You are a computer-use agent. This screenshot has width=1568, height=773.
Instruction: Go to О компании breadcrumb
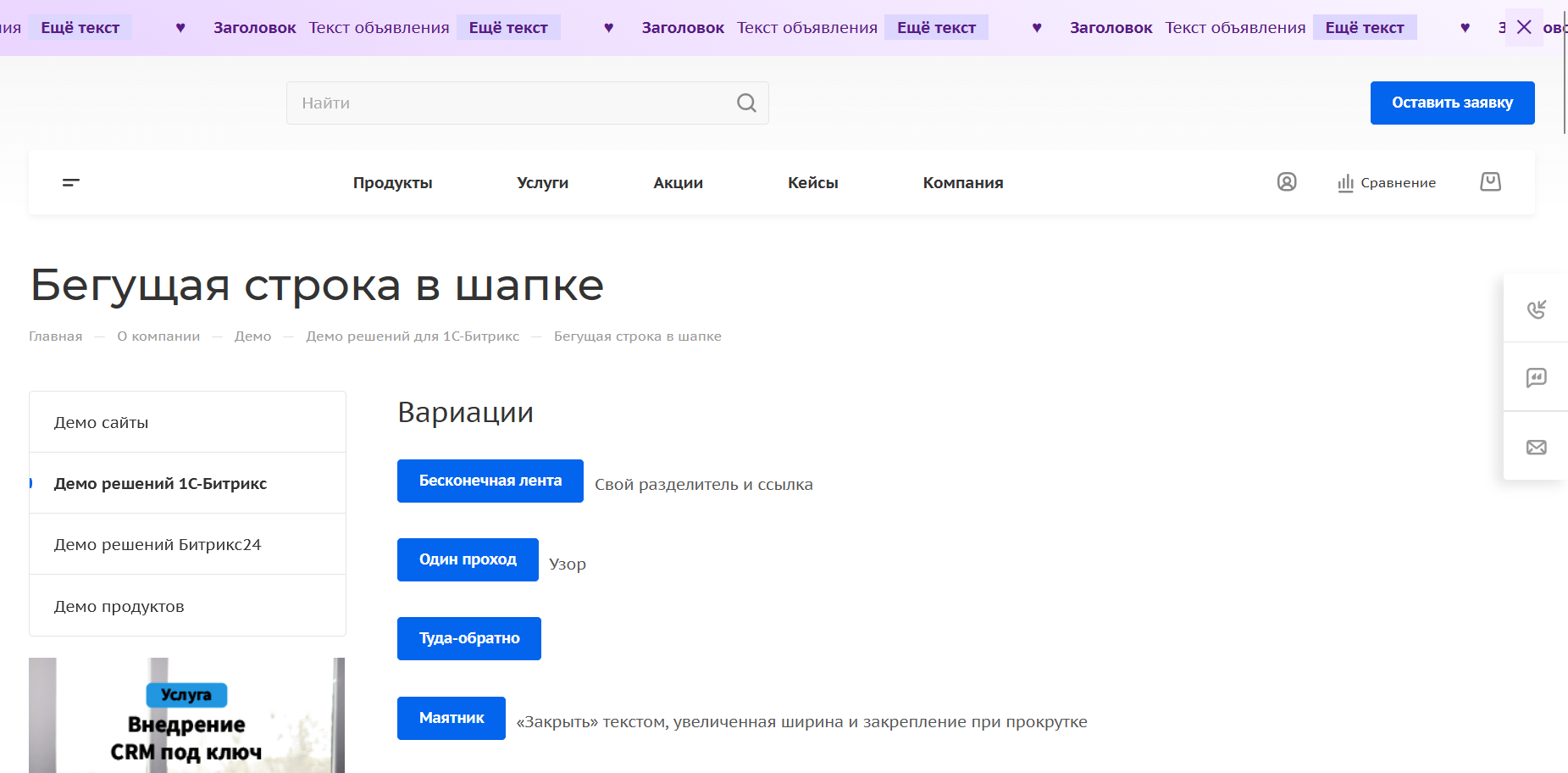tap(158, 336)
